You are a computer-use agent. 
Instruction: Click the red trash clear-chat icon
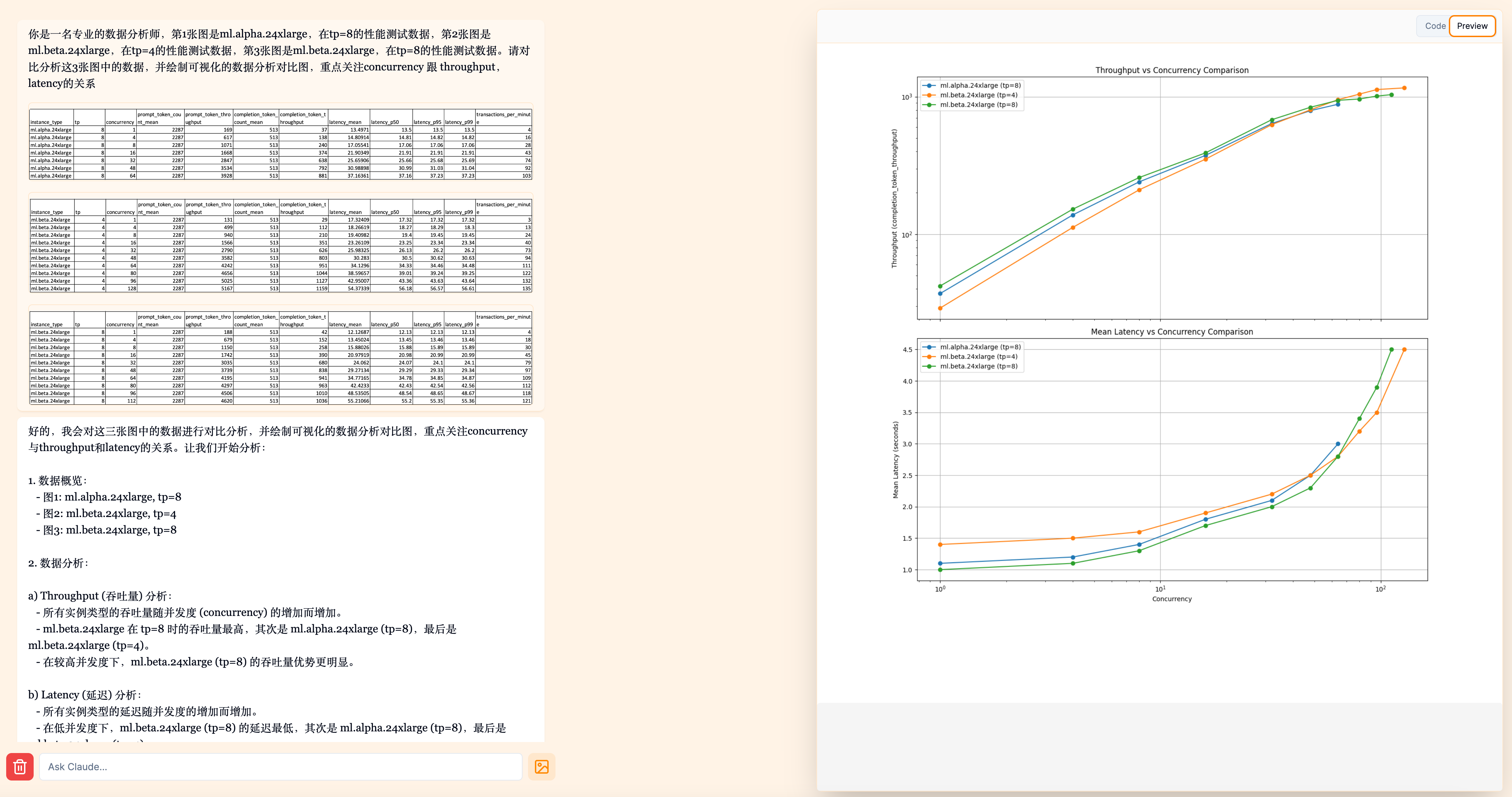(20, 766)
